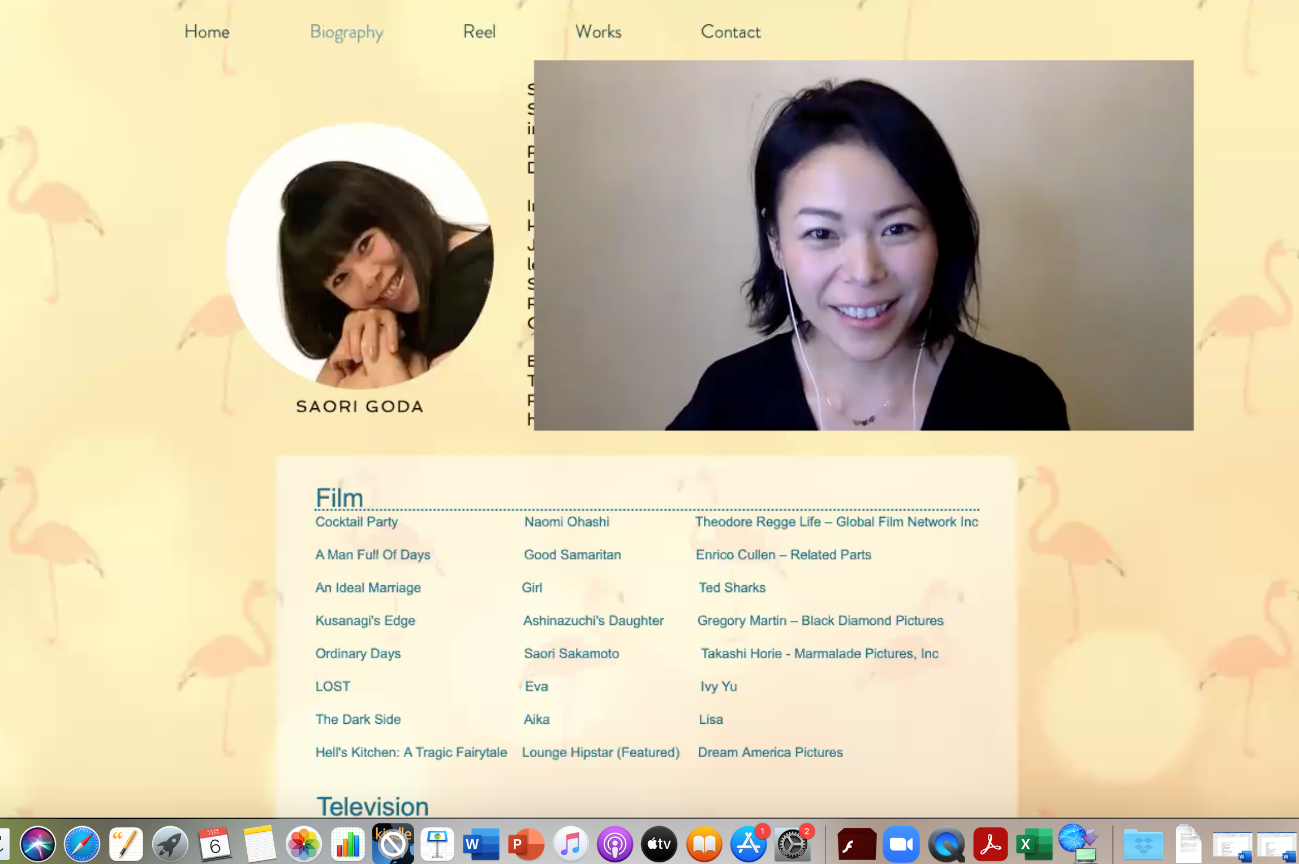
Task: Click the Kindle app in Dock
Action: (x=392, y=844)
